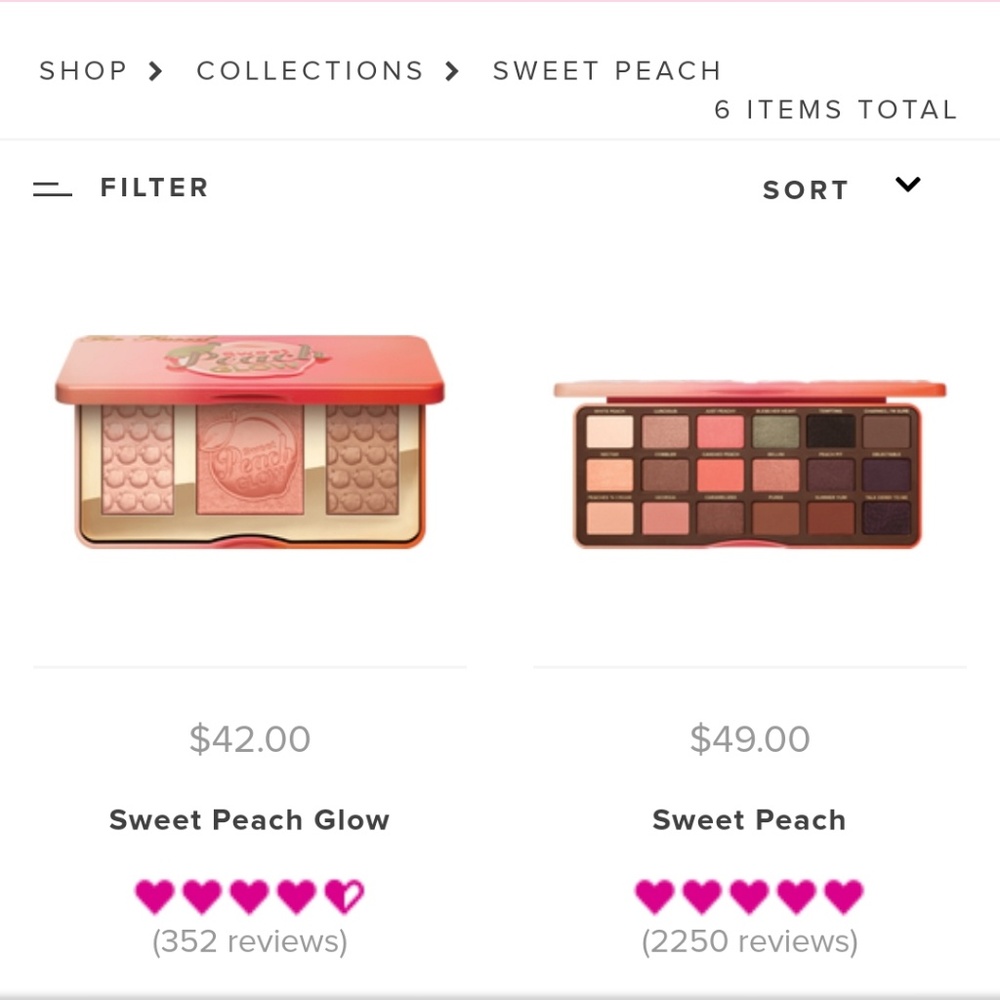Expand filter options via FILTER control
The height and width of the screenshot is (1000, 1000).
154,187
